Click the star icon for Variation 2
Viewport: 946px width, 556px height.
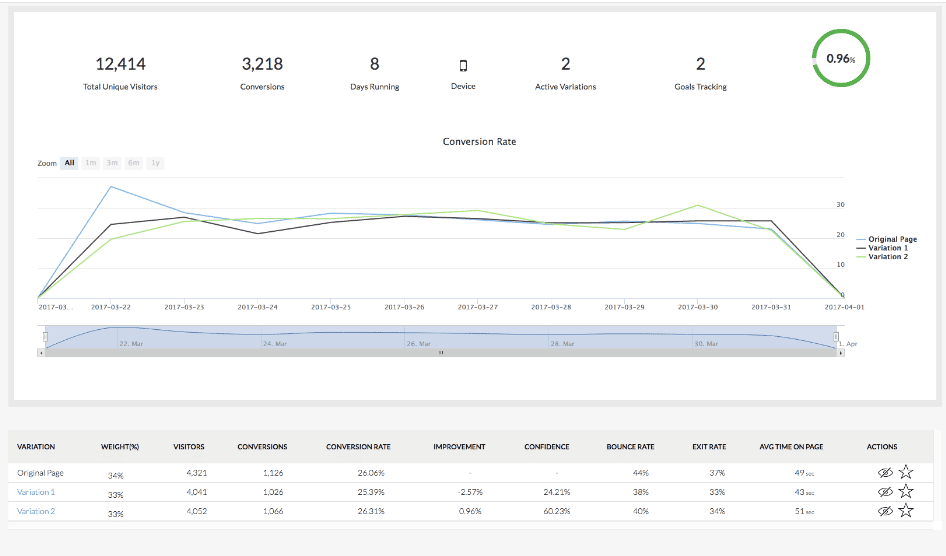click(906, 510)
